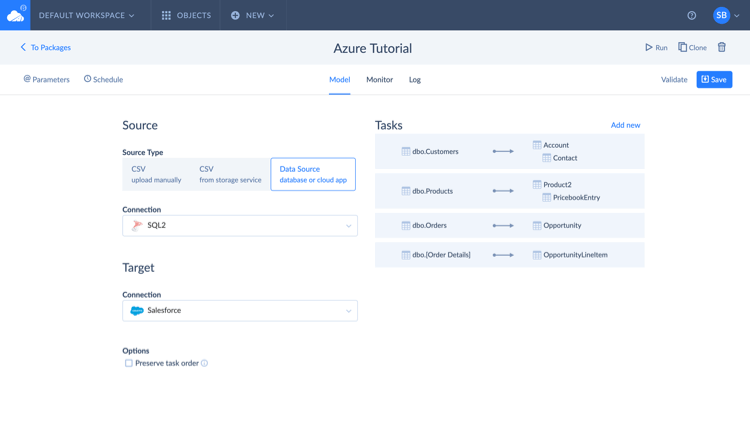Click the Contact table icon
This screenshot has width=750, height=429.
pyautogui.click(x=546, y=158)
